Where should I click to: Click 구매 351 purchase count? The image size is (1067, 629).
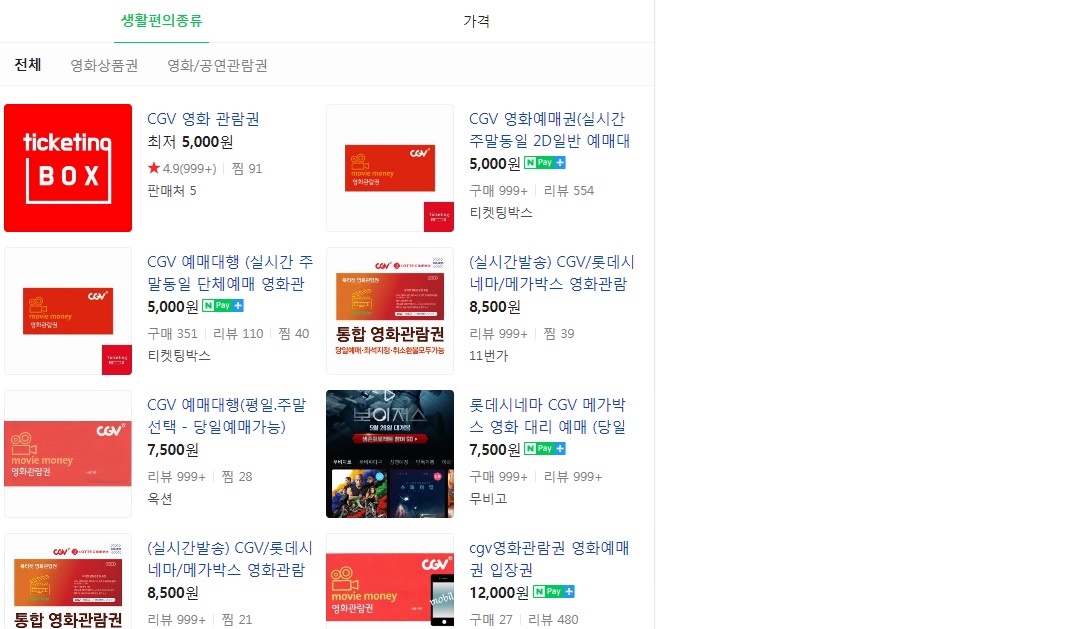(173, 334)
